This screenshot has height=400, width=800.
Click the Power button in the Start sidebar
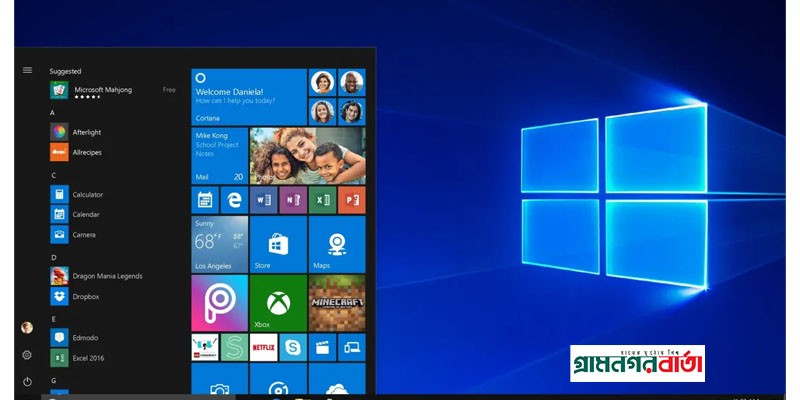(27, 381)
